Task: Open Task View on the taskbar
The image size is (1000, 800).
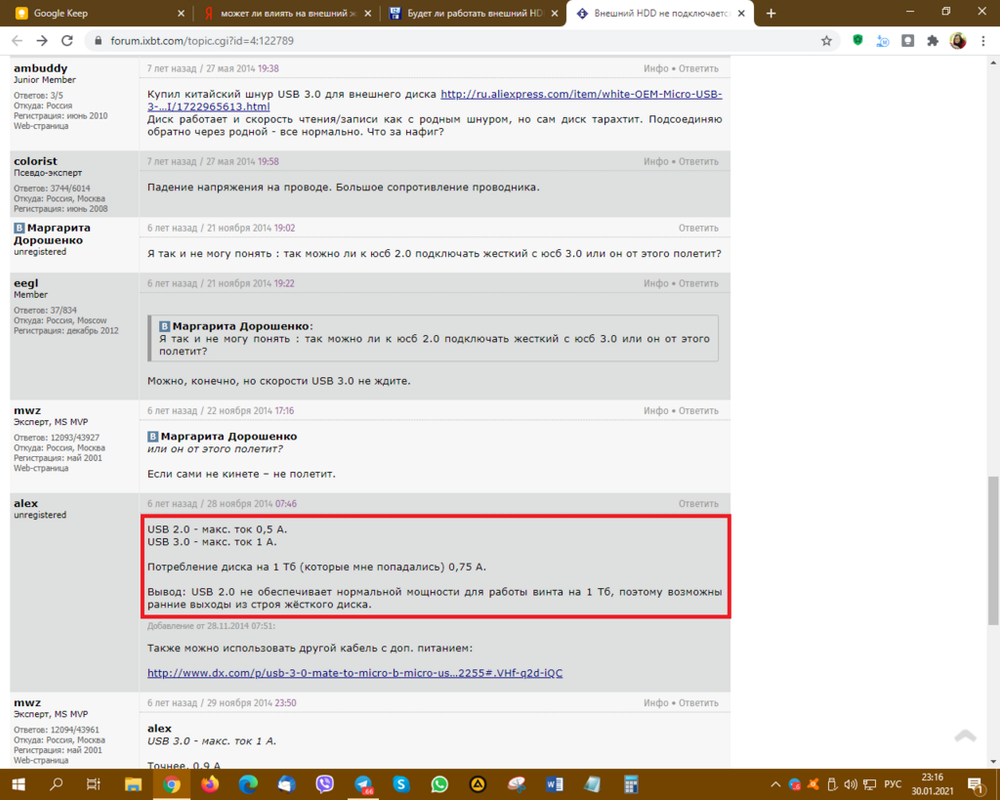Action: click(94, 784)
